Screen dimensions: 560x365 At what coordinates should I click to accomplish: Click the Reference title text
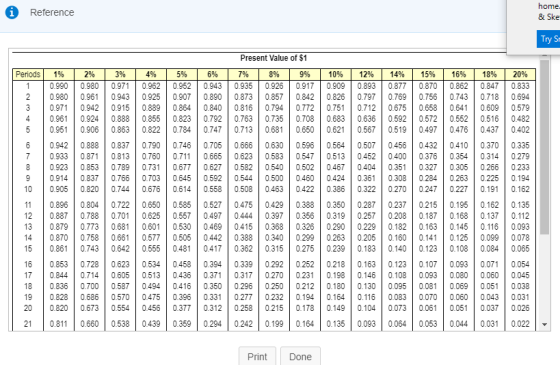(x=52, y=12)
